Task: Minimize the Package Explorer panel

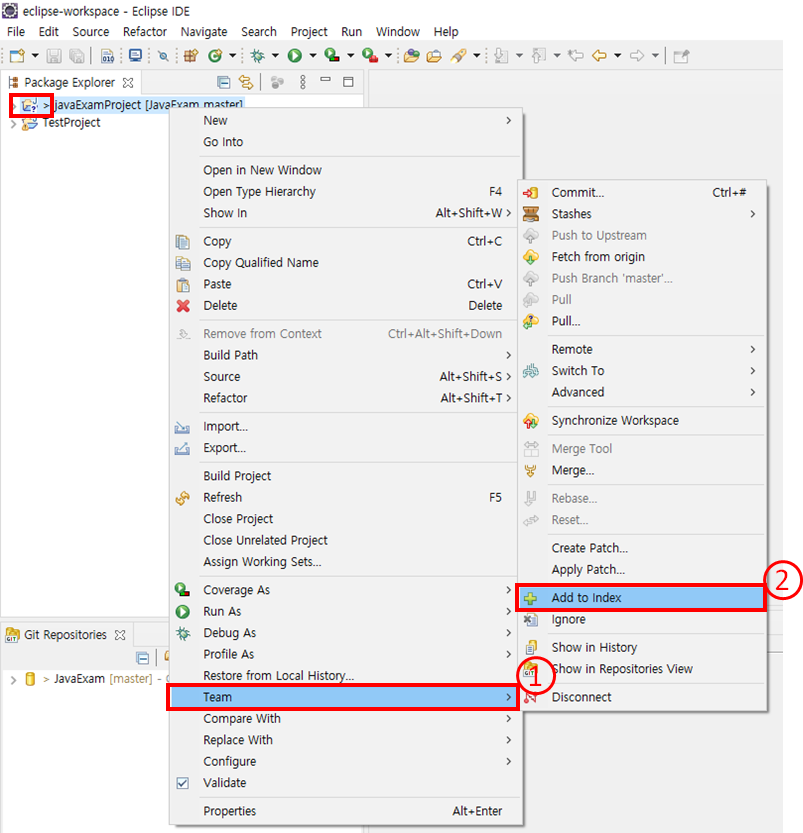Action: [x=326, y=80]
